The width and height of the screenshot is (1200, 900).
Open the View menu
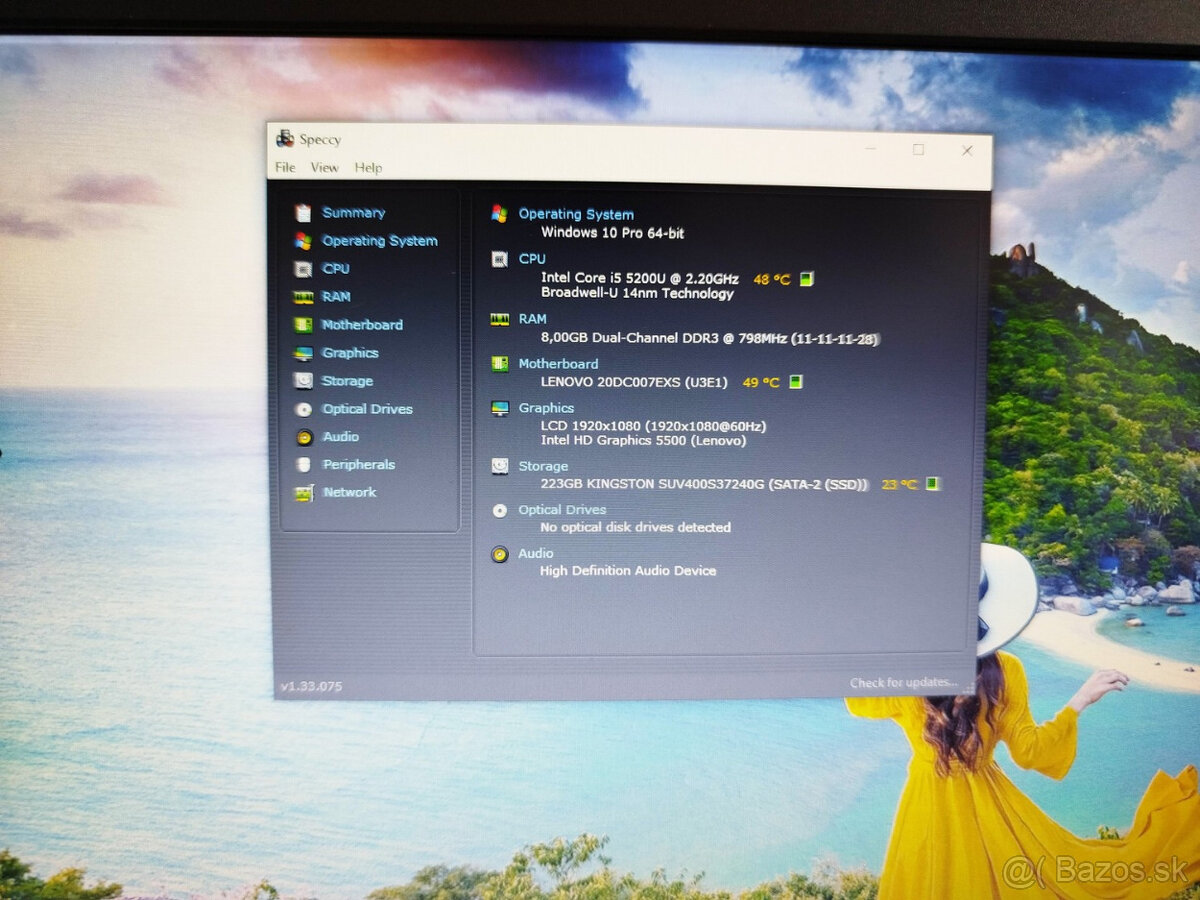click(324, 167)
